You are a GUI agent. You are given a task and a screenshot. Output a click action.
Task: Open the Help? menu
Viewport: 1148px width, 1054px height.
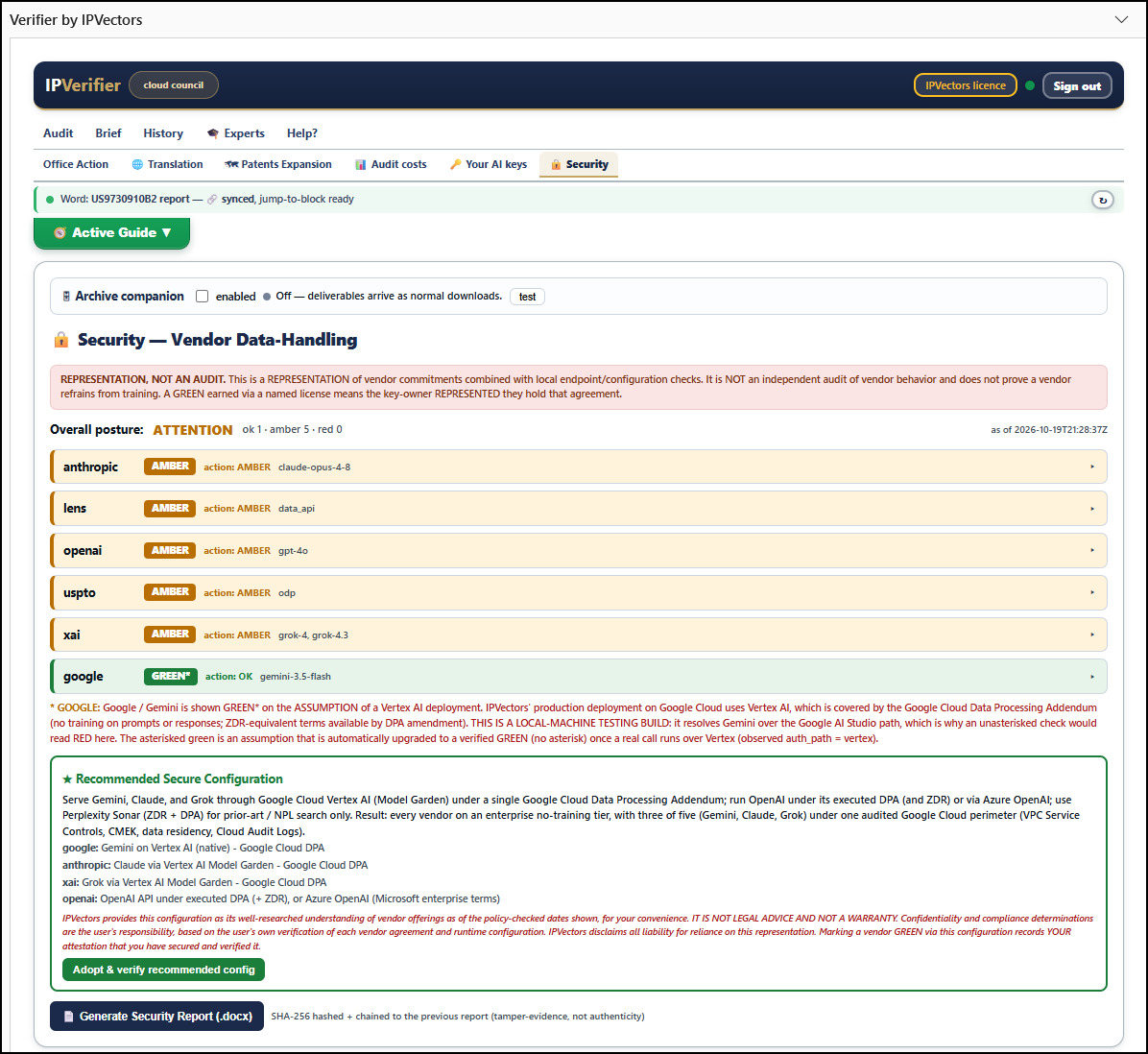click(x=301, y=133)
